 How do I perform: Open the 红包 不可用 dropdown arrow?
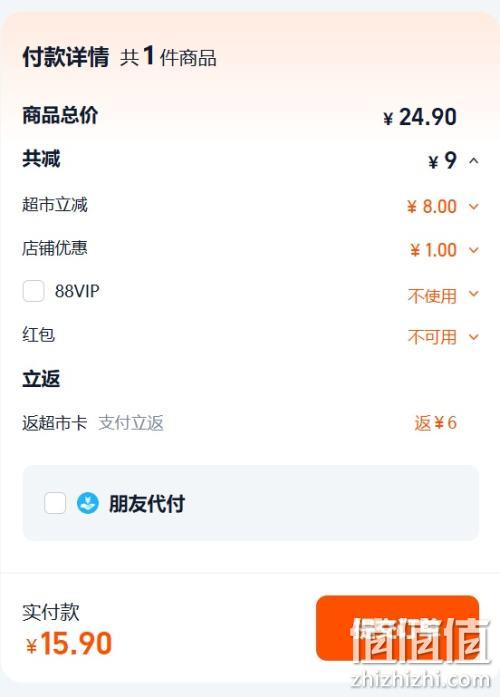coord(474,337)
